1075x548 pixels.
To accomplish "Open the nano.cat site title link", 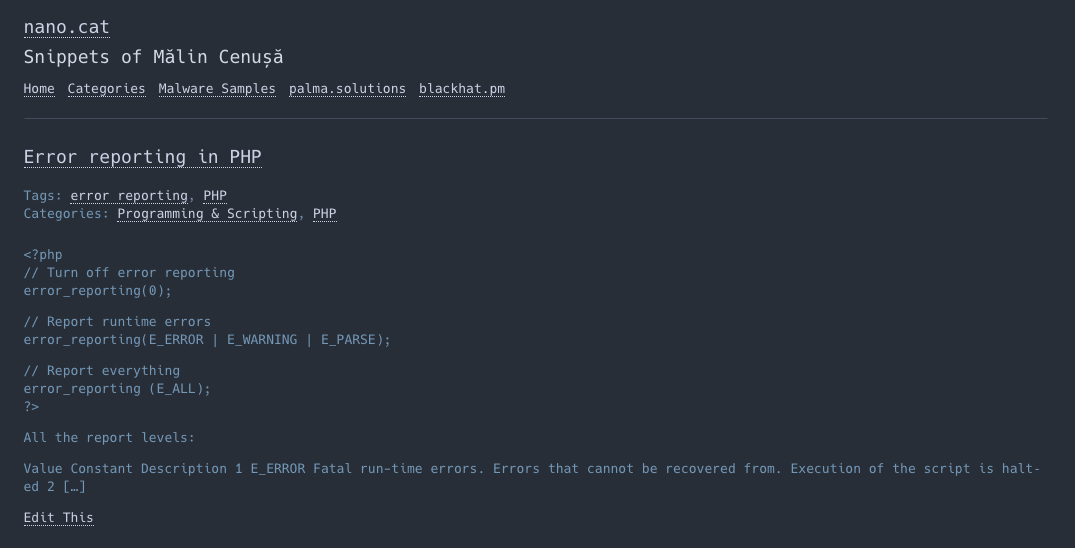I will [x=66, y=27].
